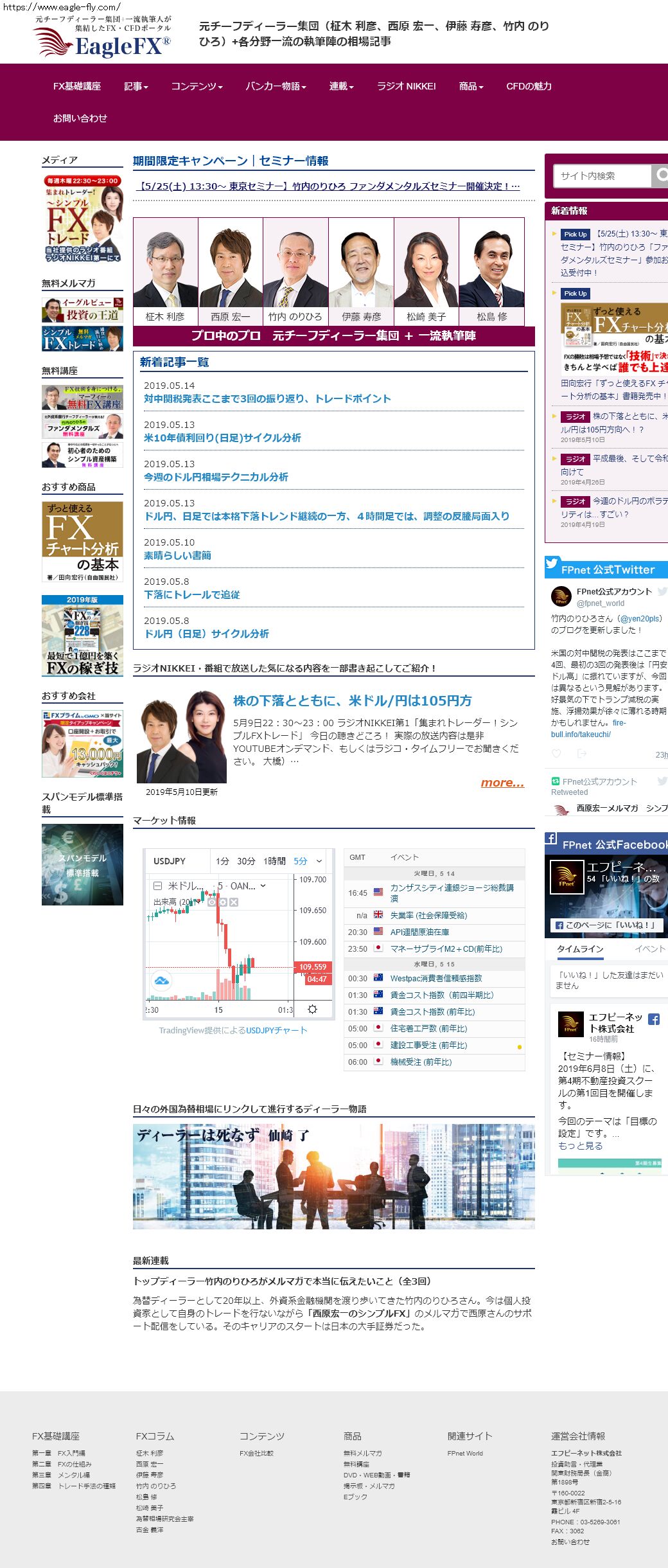
Task: Click US flag beside API週間原油在庫 event
Action: 378,931
